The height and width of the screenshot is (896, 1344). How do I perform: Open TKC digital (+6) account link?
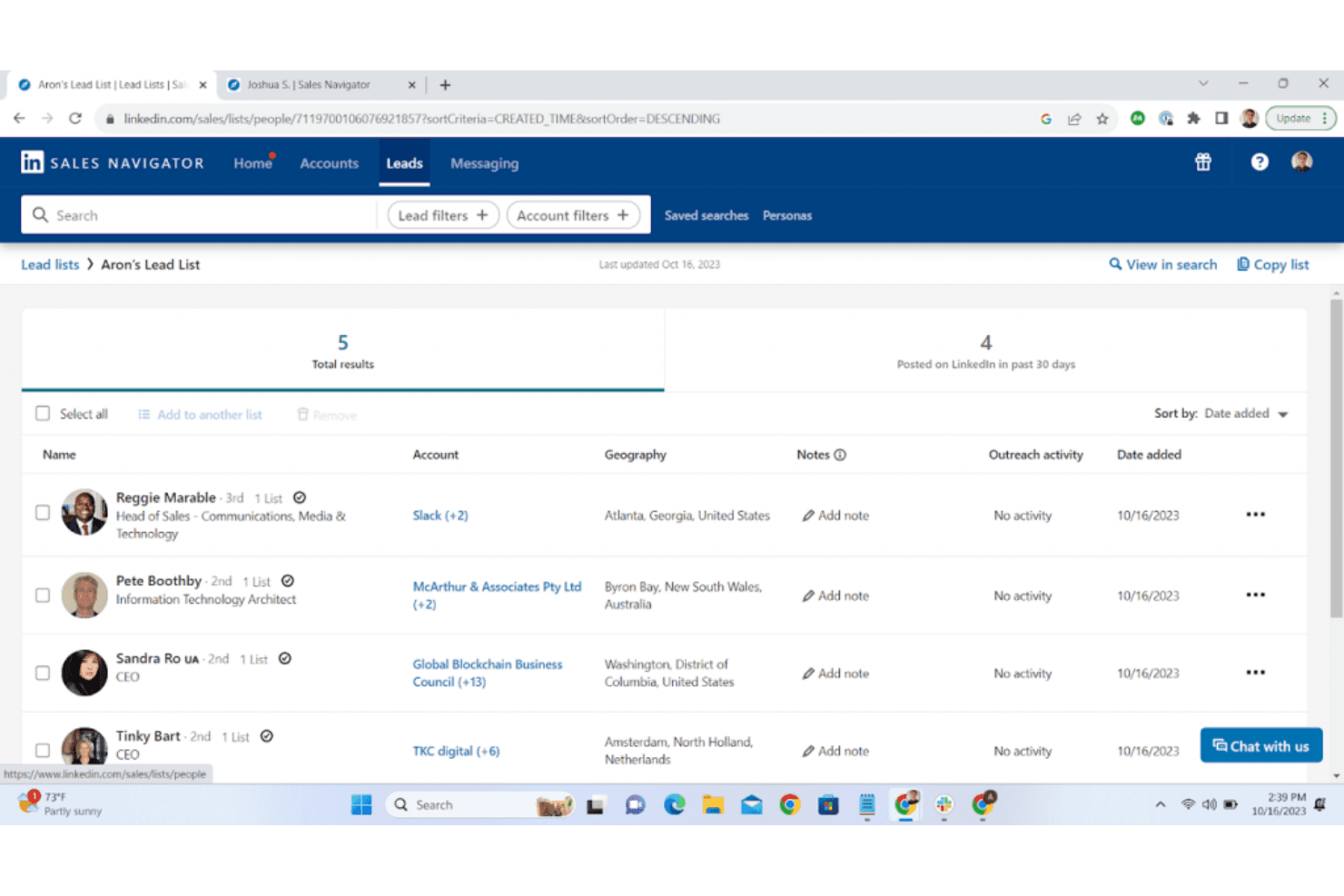(x=456, y=751)
